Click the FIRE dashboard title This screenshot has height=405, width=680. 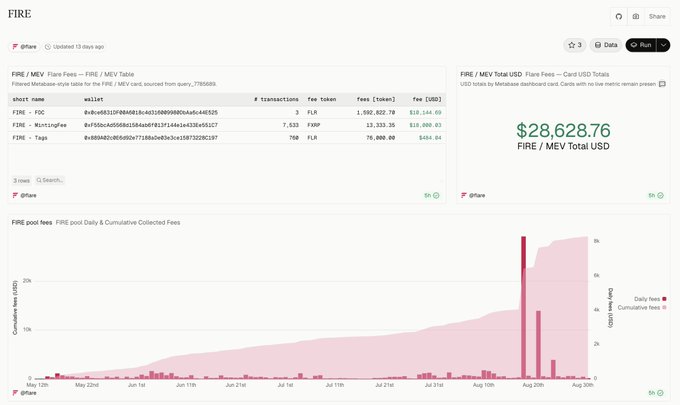pyautogui.click(x=20, y=14)
